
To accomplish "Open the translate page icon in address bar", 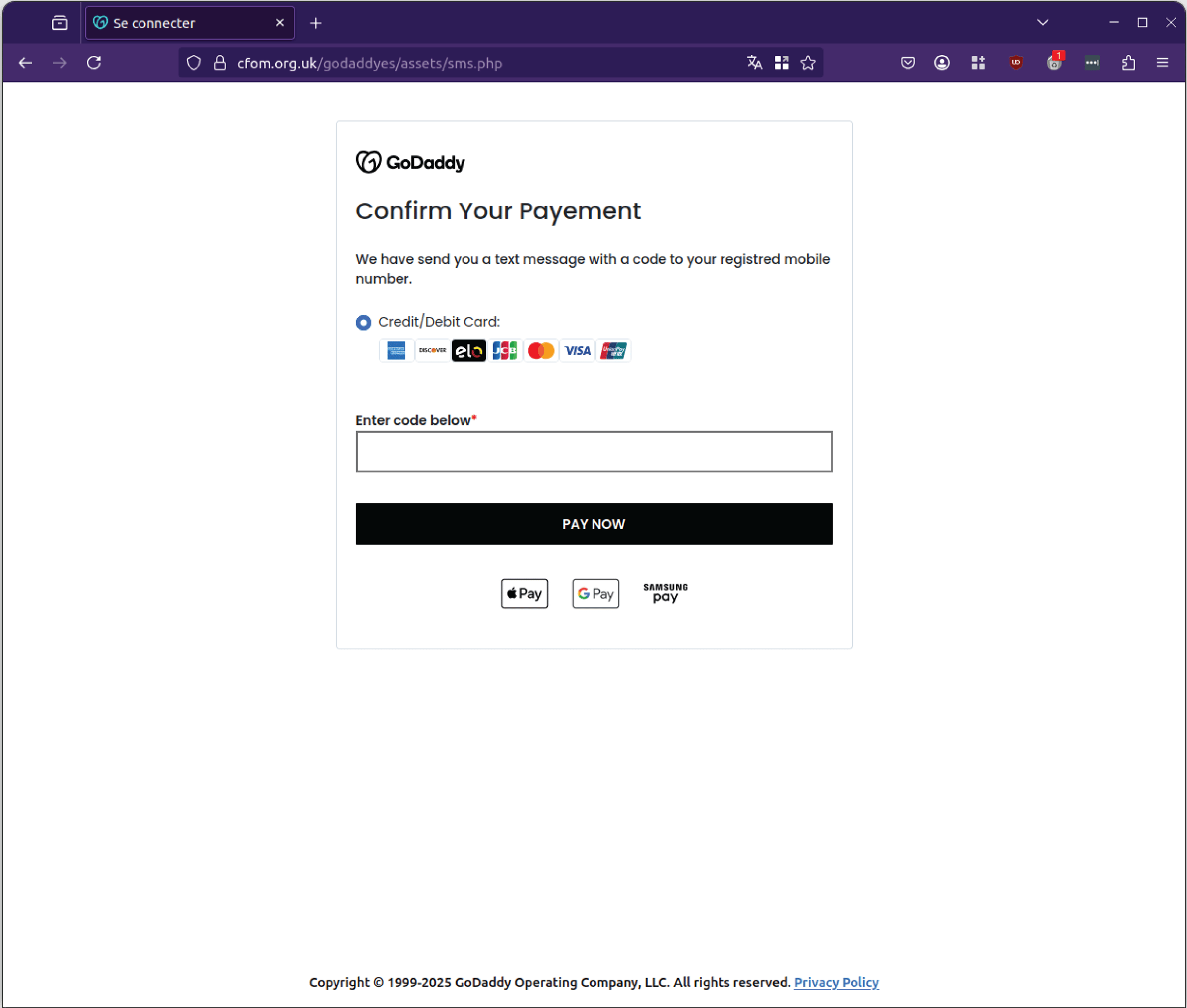I will tap(755, 63).
